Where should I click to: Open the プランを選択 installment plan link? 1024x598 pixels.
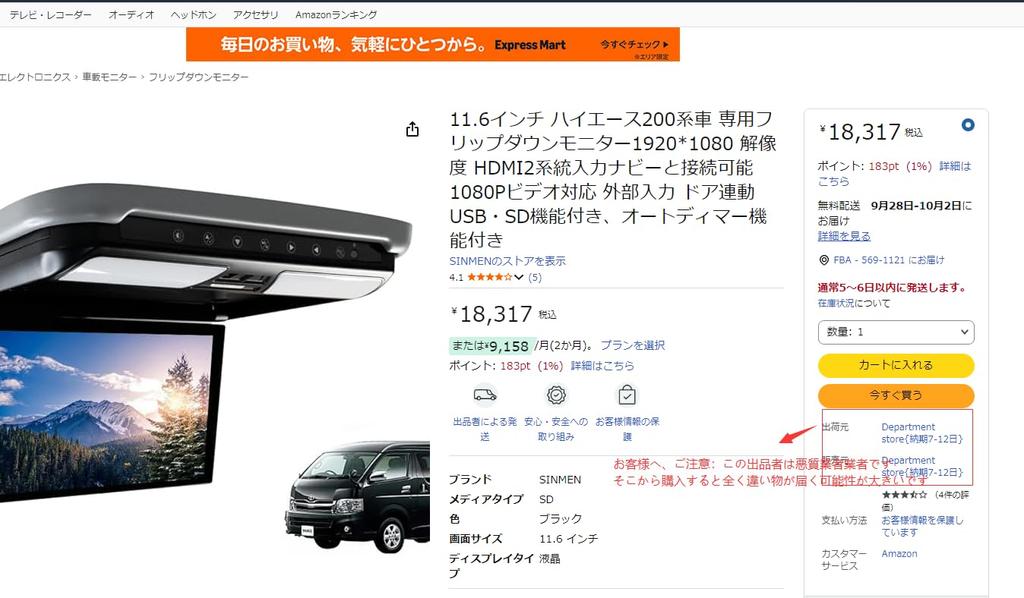[x=632, y=345]
